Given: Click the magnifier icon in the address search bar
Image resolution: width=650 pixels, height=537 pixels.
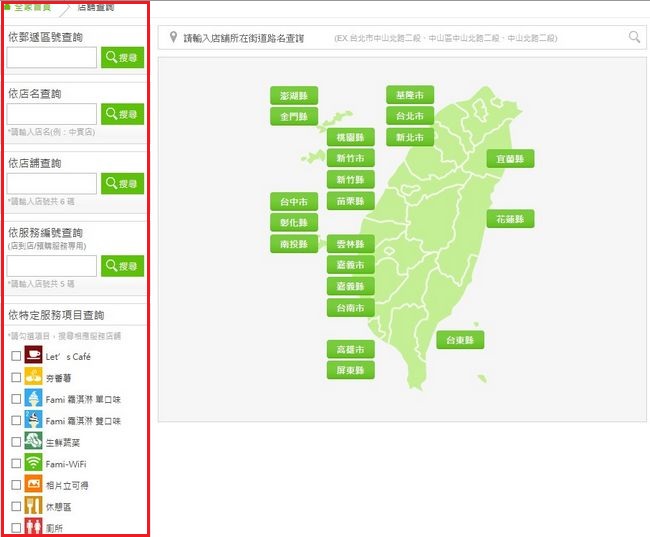Looking at the screenshot, I should pyautogui.click(x=634, y=37).
